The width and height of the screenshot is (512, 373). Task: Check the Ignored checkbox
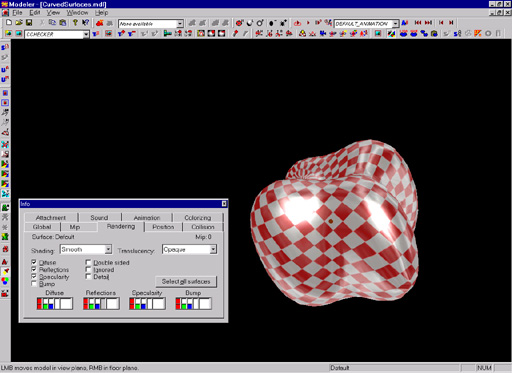(88, 269)
